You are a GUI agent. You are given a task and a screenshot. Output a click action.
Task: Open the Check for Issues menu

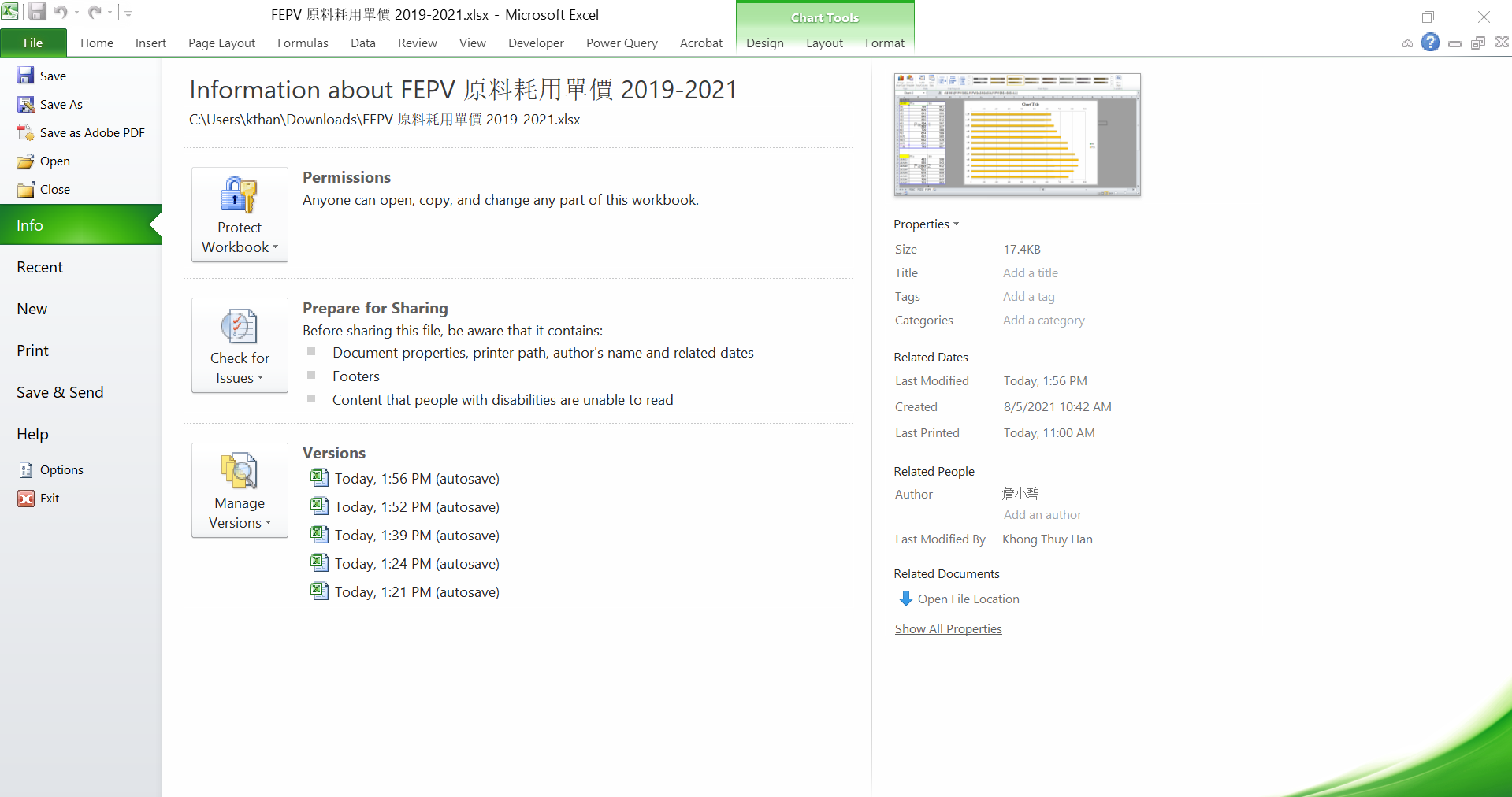pos(240,345)
